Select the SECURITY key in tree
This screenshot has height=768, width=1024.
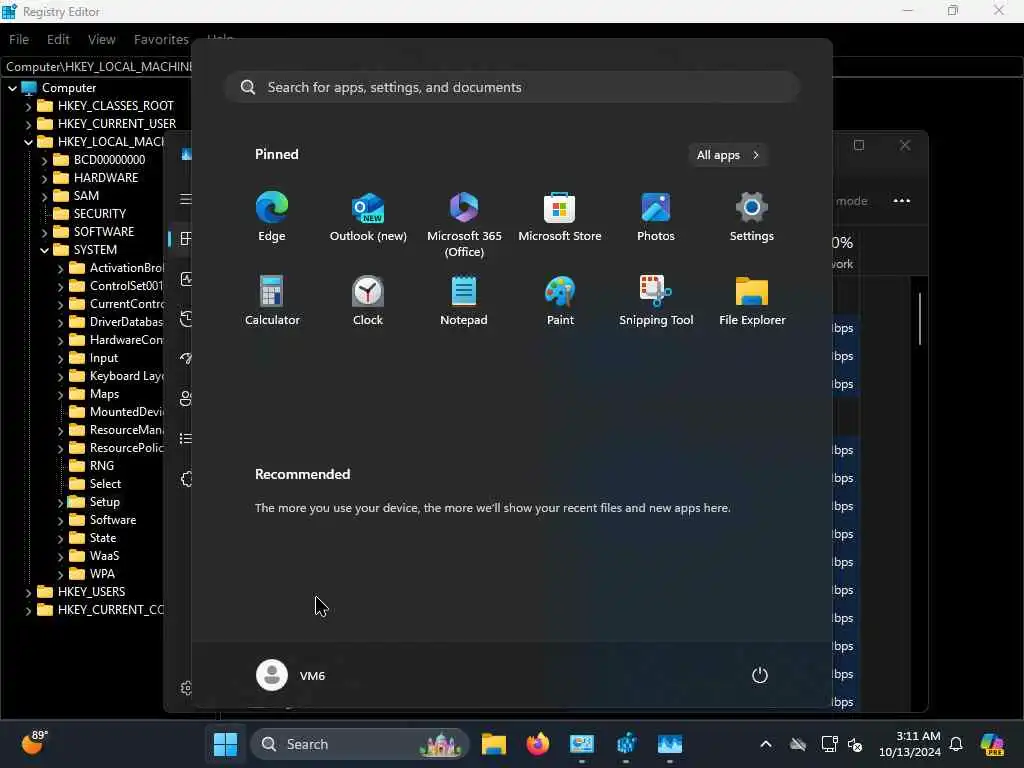point(99,214)
